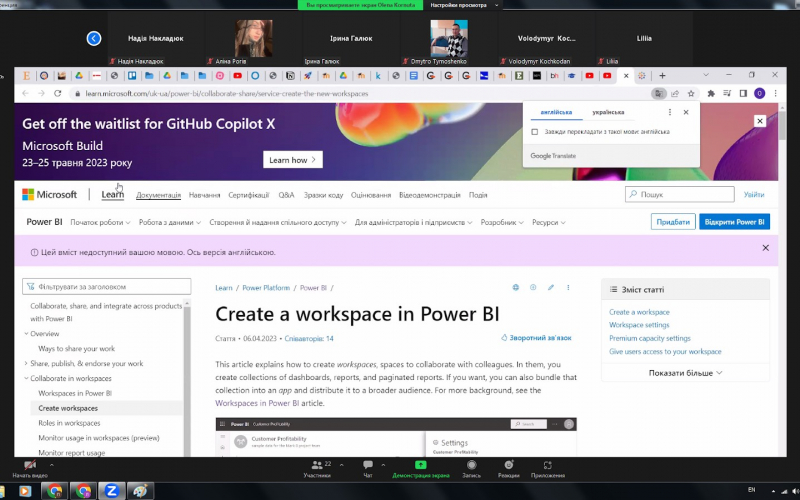Focus the 'Фільтрувати за заголовком' filter field
Viewport: 800px width, 500px height.
[x=107, y=287]
